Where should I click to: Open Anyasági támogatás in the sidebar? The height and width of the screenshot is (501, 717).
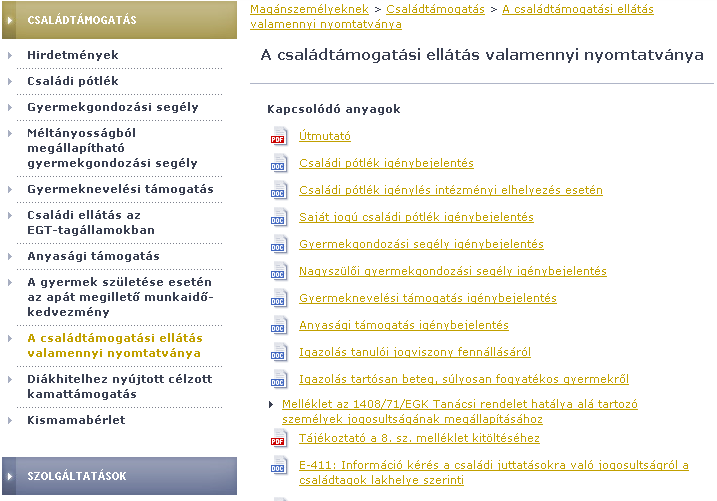[x=93, y=256]
